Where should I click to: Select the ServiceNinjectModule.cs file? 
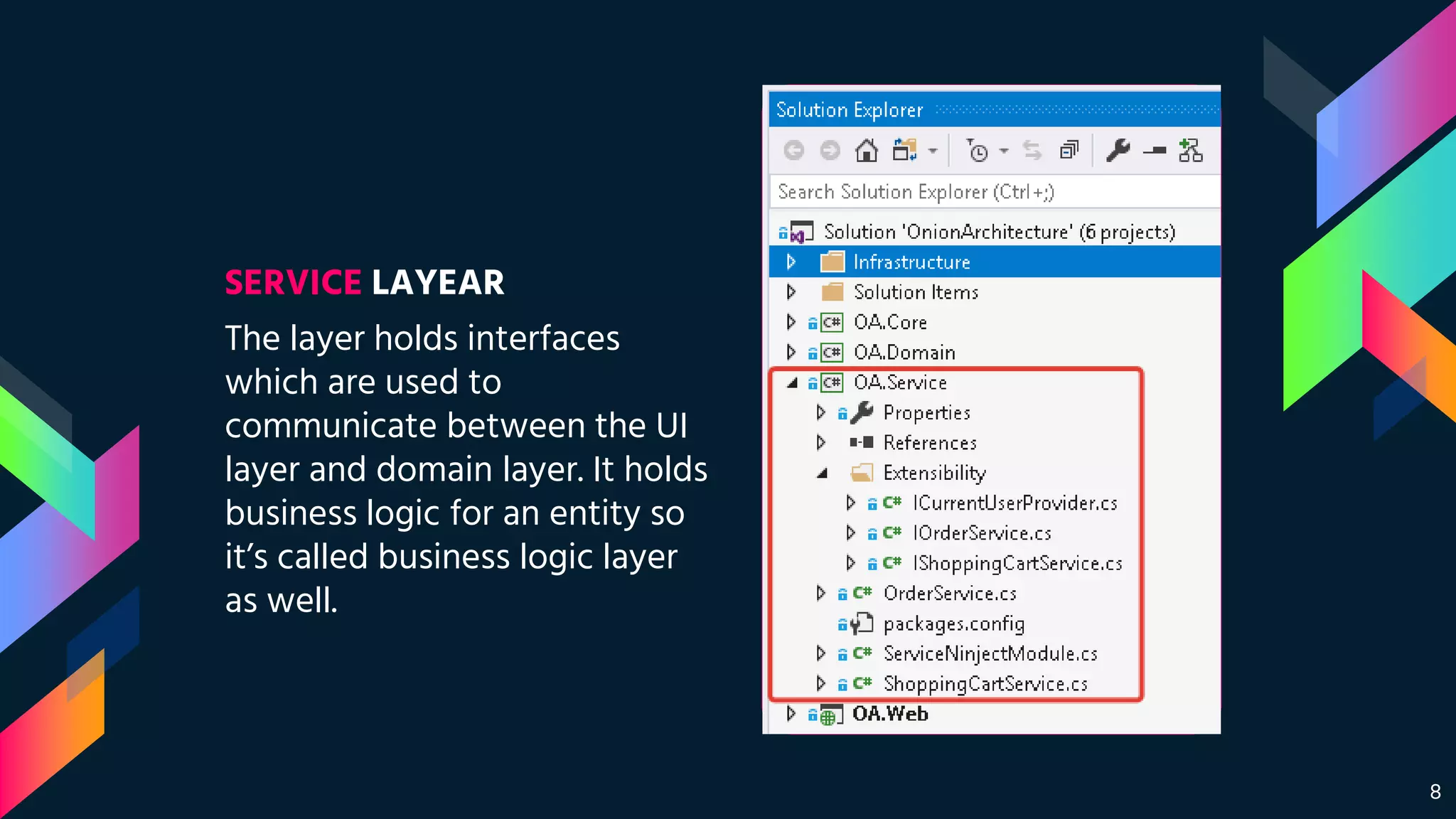[990, 654]
